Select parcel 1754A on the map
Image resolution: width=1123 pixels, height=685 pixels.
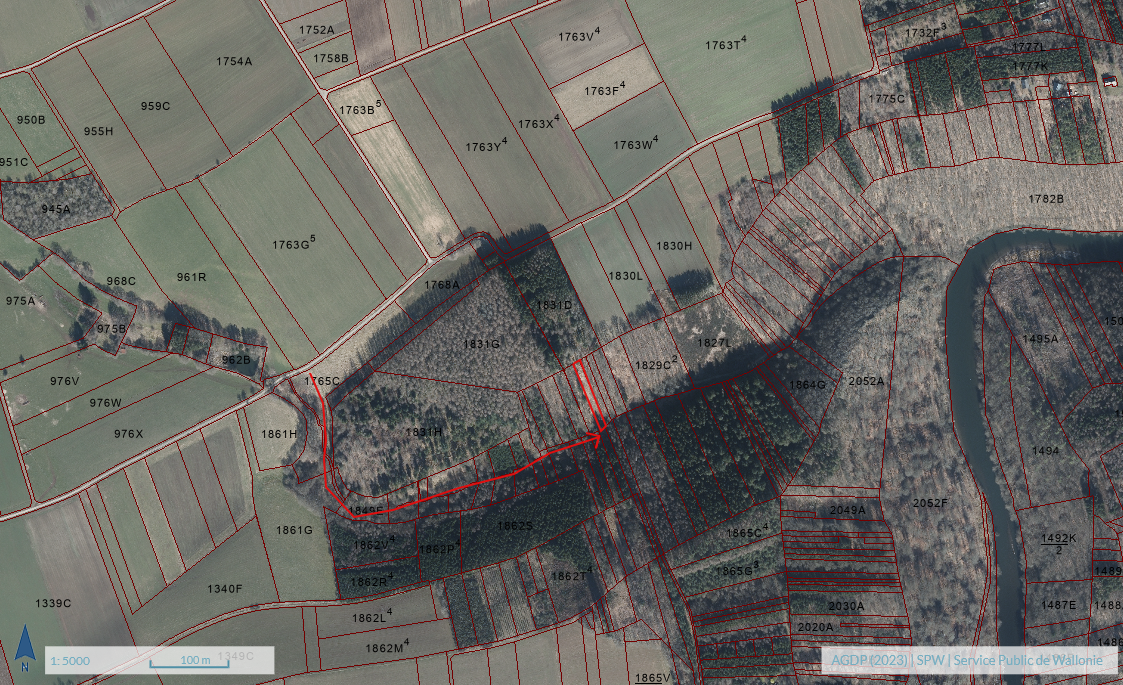pyautogui.click(x=234, y=62)
